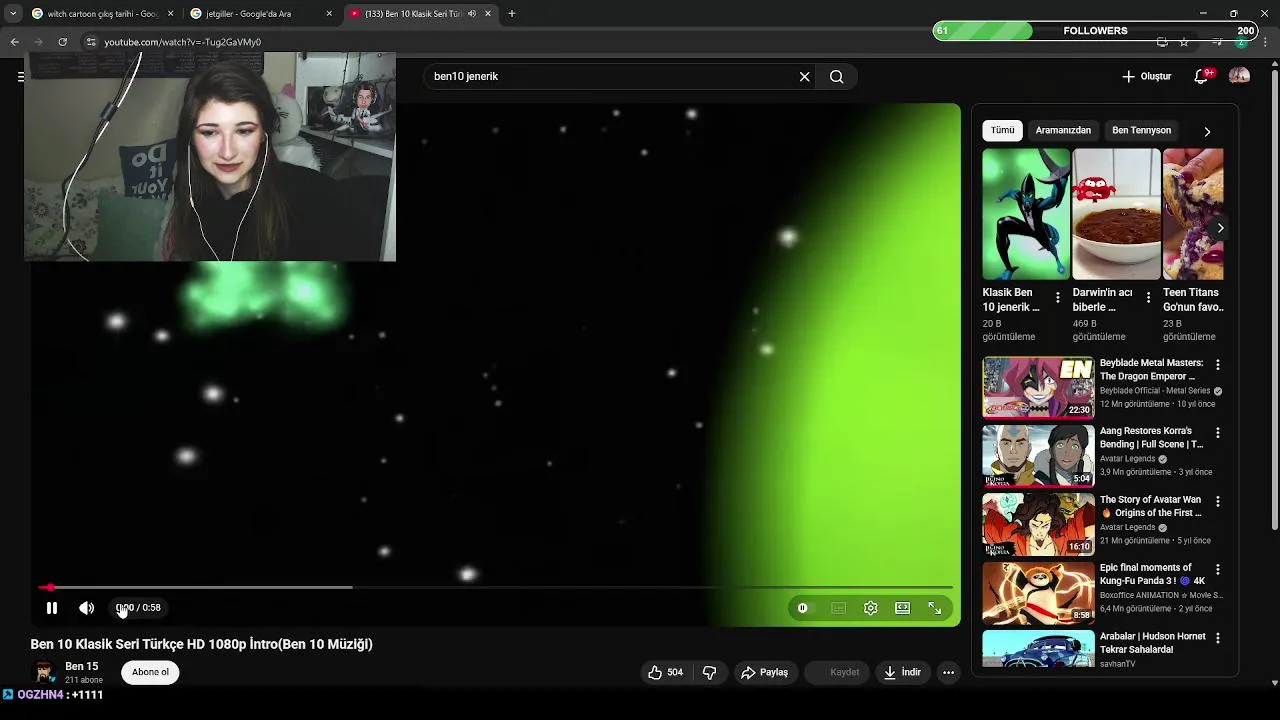
Task: Open Beyblade Official Metal Series channel name
Action: (x=1155, y=391)
